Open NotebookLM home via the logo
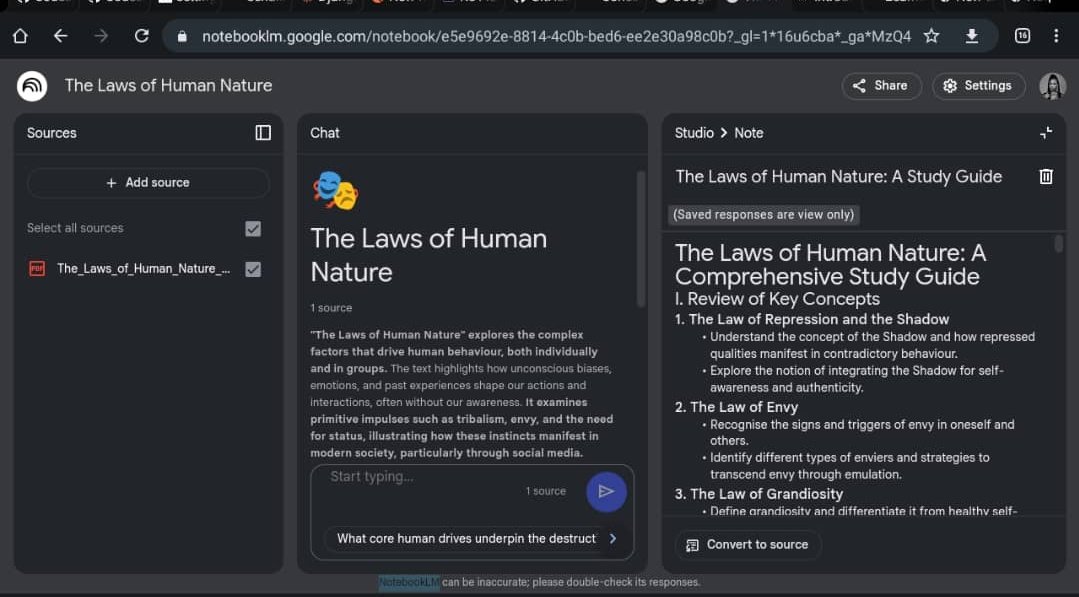Image resolution: width=1079 pixels, height=597 pixels. [x=32, y=86]
